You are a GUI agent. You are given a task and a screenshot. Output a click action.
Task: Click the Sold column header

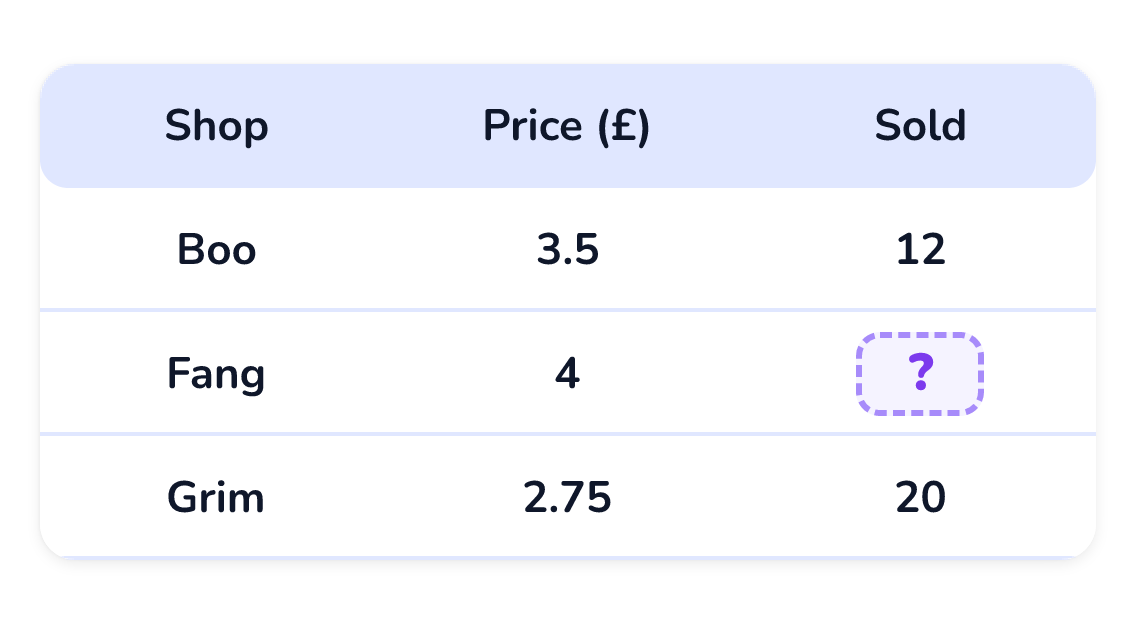920,125
